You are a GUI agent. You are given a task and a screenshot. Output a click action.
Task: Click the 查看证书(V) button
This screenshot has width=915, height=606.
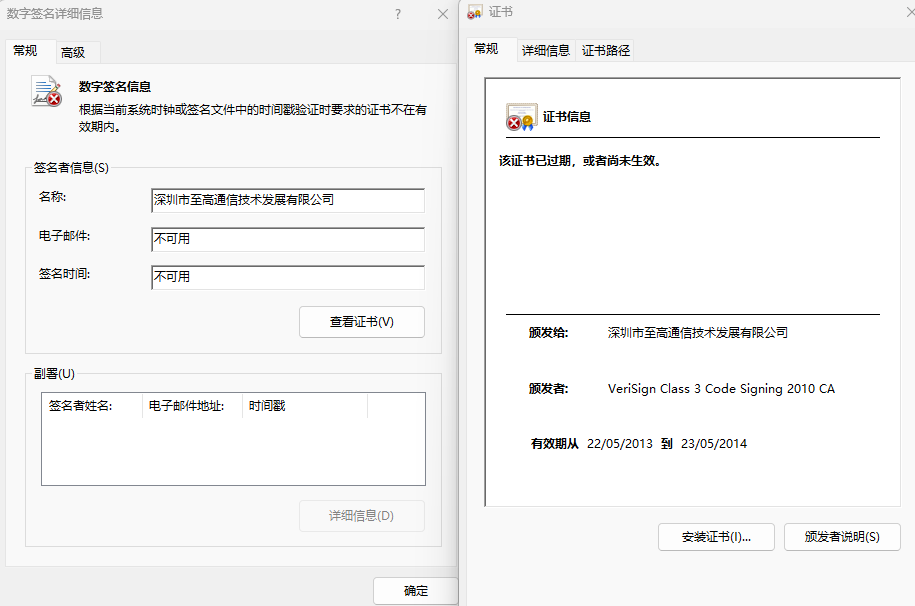(x=362, y=322)
